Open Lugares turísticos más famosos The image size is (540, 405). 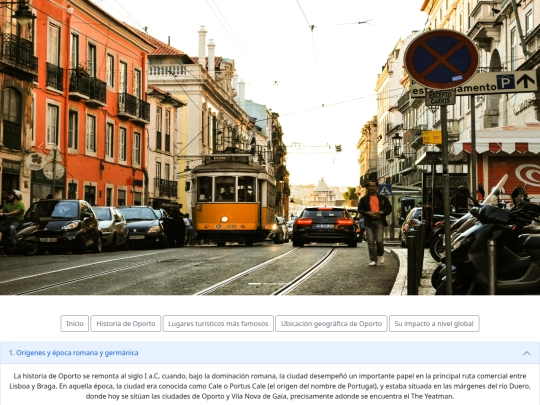218,324
